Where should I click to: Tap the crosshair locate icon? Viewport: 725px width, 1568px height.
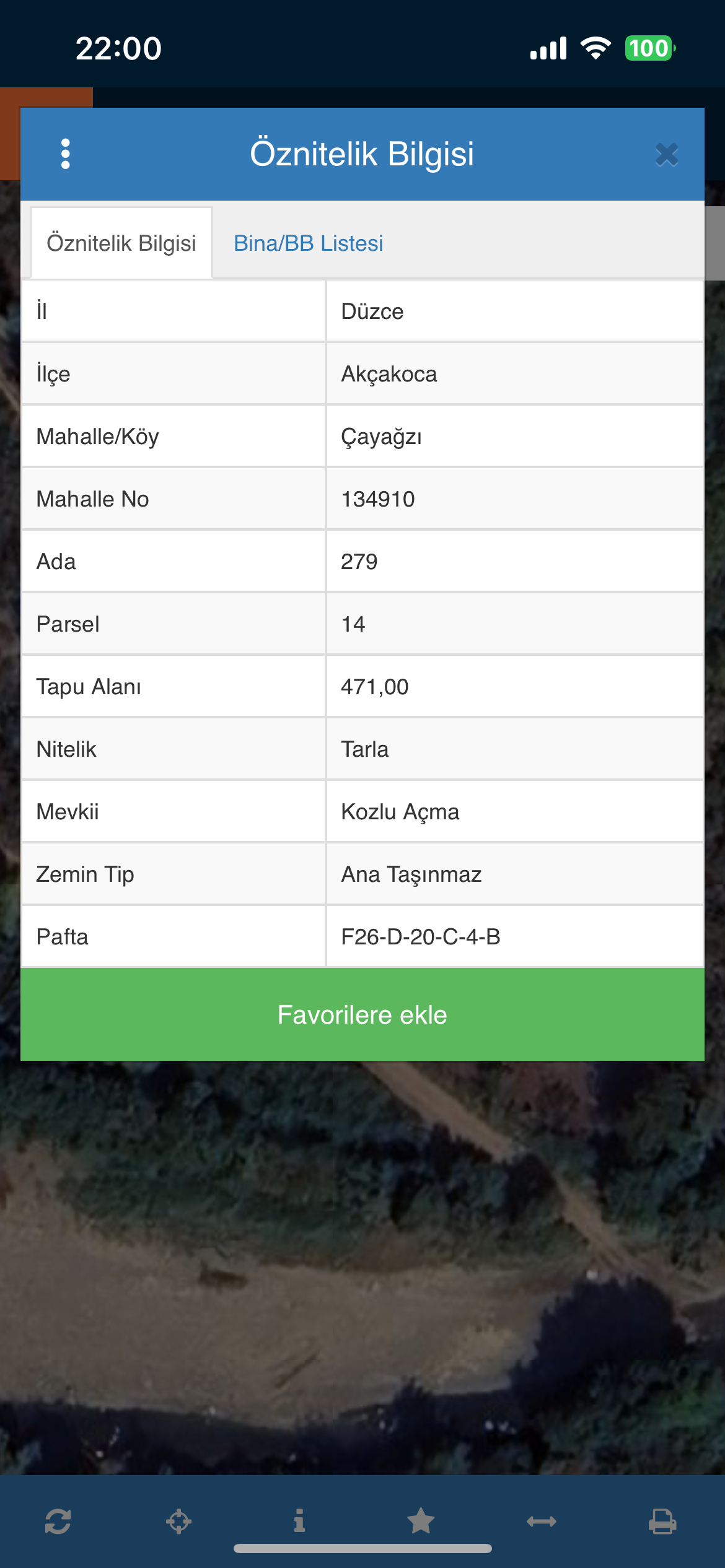[178, 1521]
